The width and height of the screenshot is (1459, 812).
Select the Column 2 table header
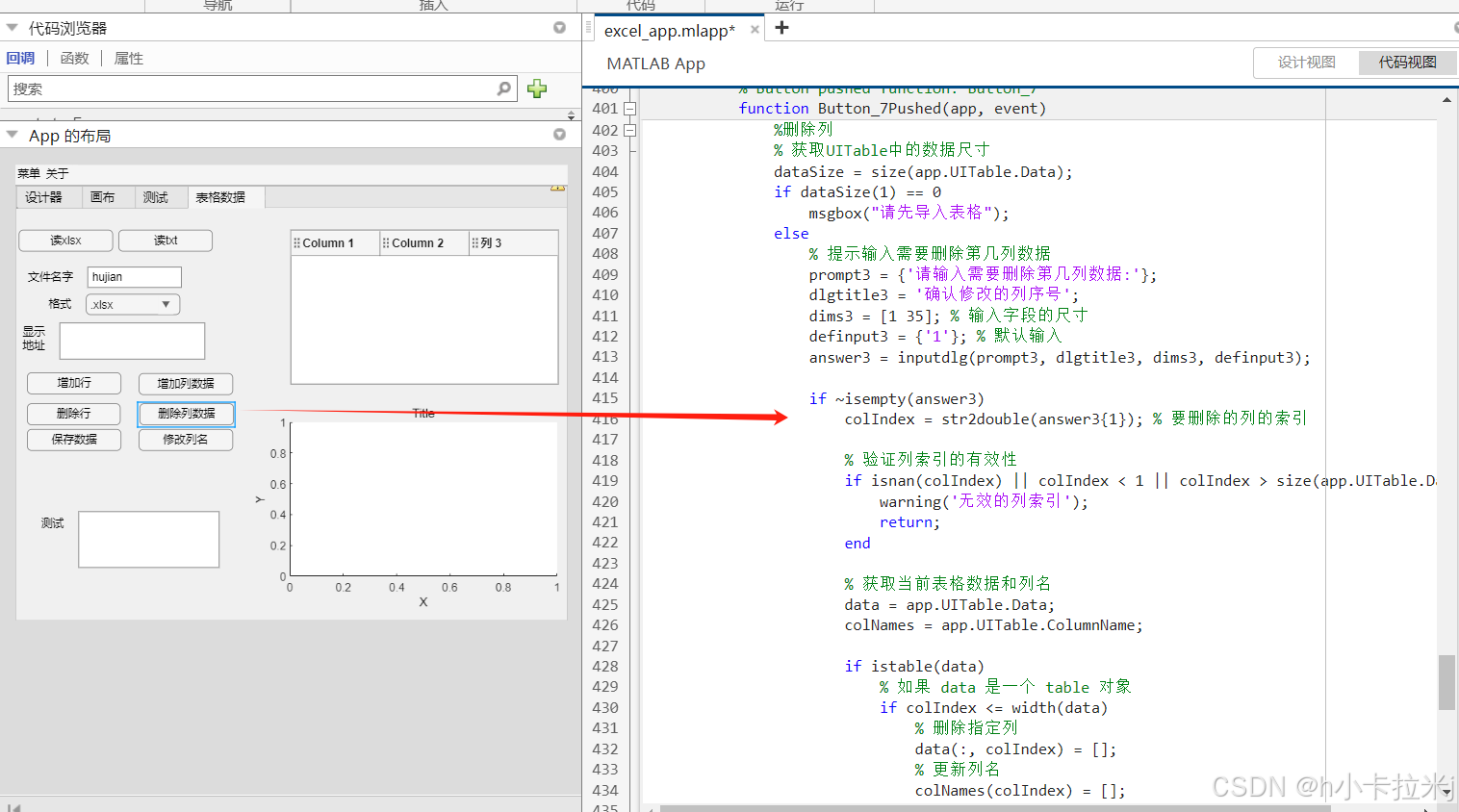pyautogui.click(x=424, y=243)
